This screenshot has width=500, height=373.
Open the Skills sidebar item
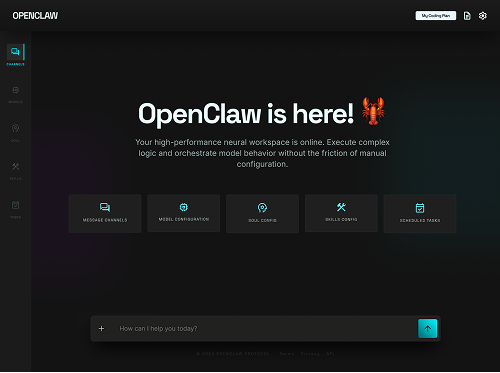click(x=15, y=171)
